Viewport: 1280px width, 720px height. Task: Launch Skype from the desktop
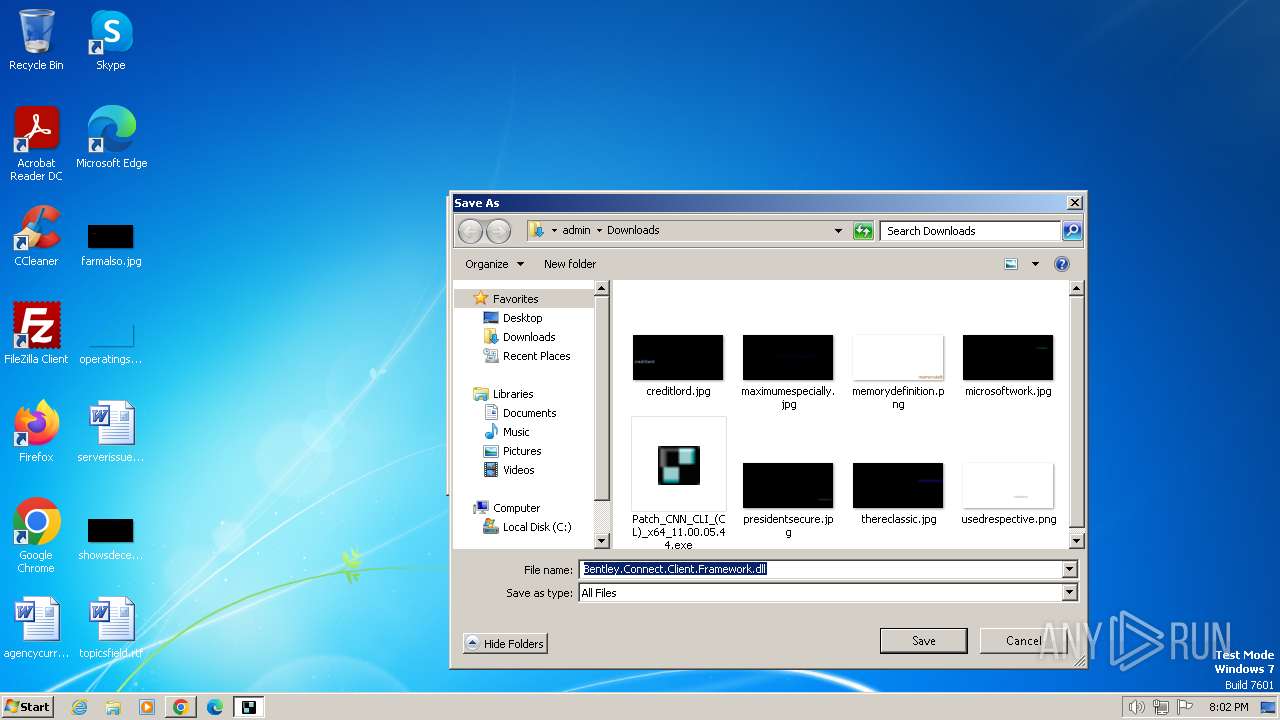(110, 40)
